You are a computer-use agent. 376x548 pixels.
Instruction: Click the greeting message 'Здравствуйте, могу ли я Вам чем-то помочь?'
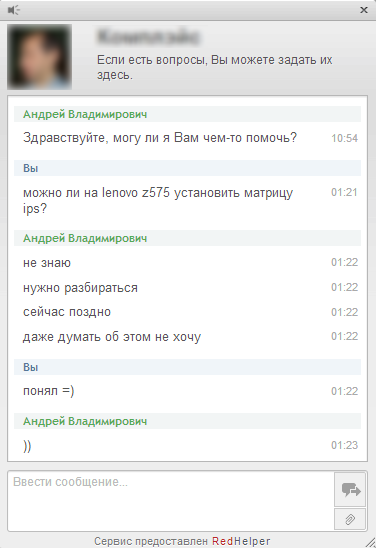[x=160, y=138]
